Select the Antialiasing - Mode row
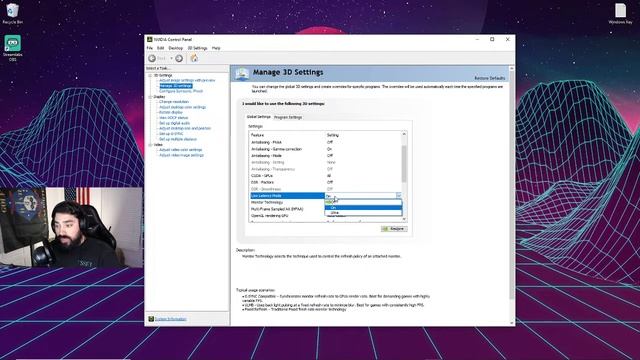 [325, 156]
